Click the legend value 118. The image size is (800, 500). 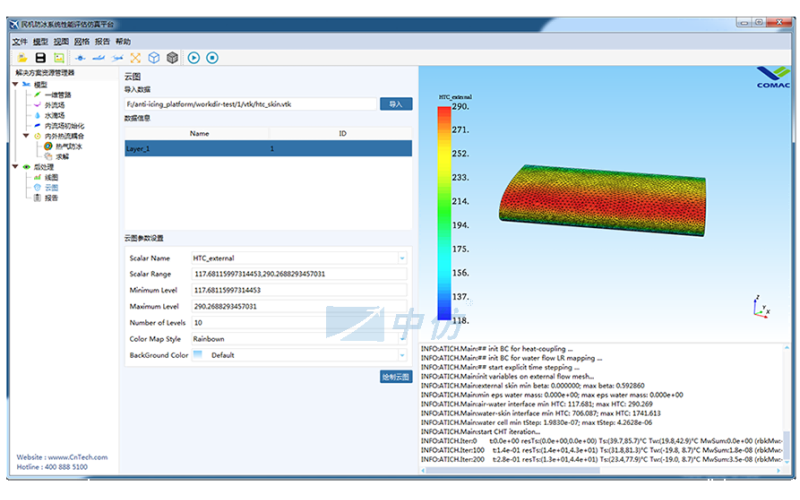(460, 320)
